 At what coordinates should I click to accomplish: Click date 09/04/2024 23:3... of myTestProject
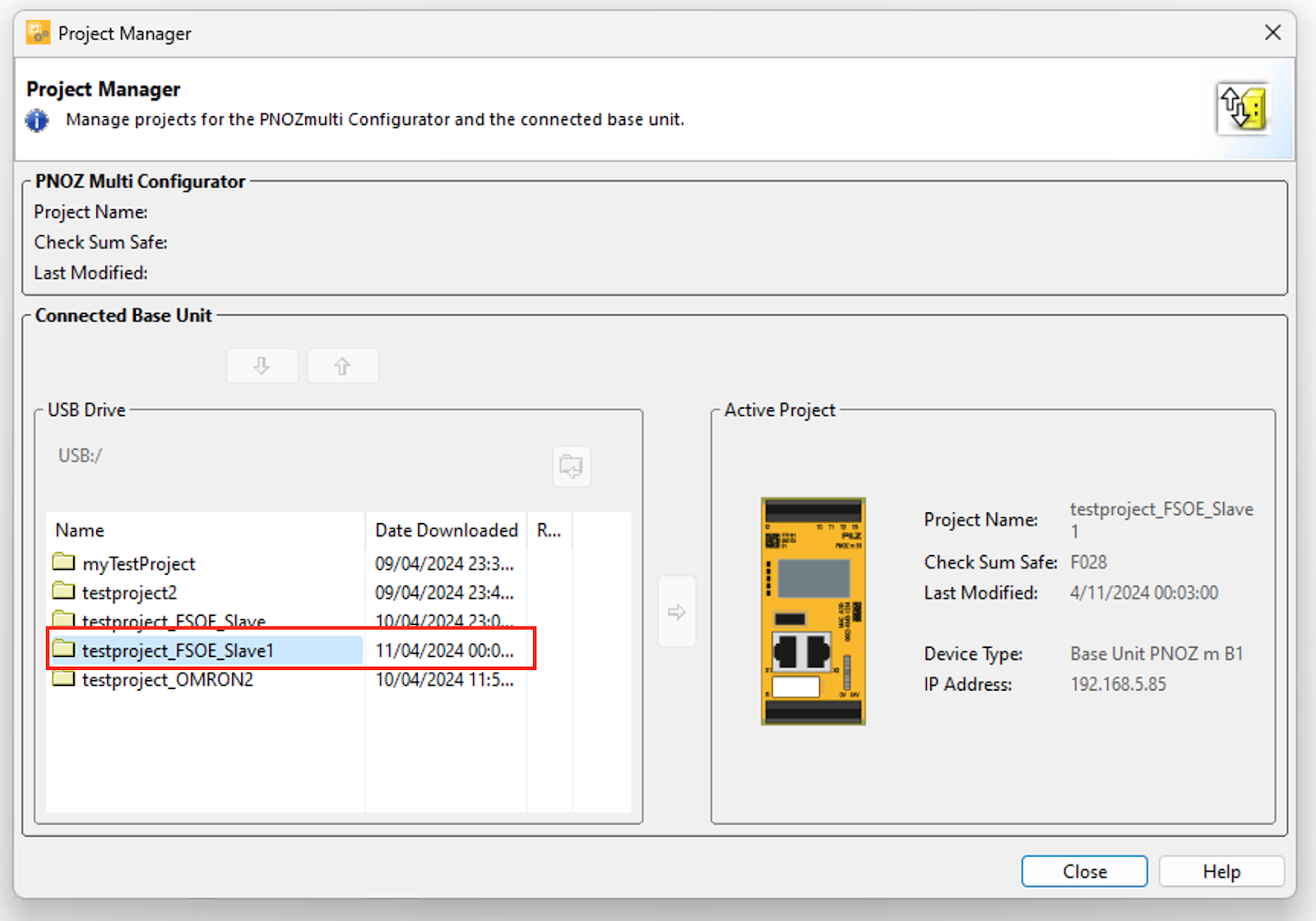(x=444, y=564)
